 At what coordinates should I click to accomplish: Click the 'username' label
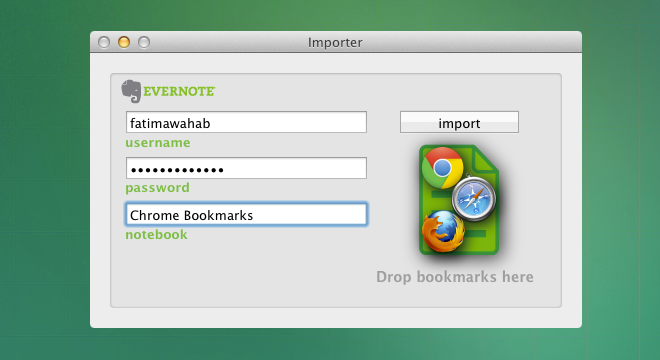point(158,143)
